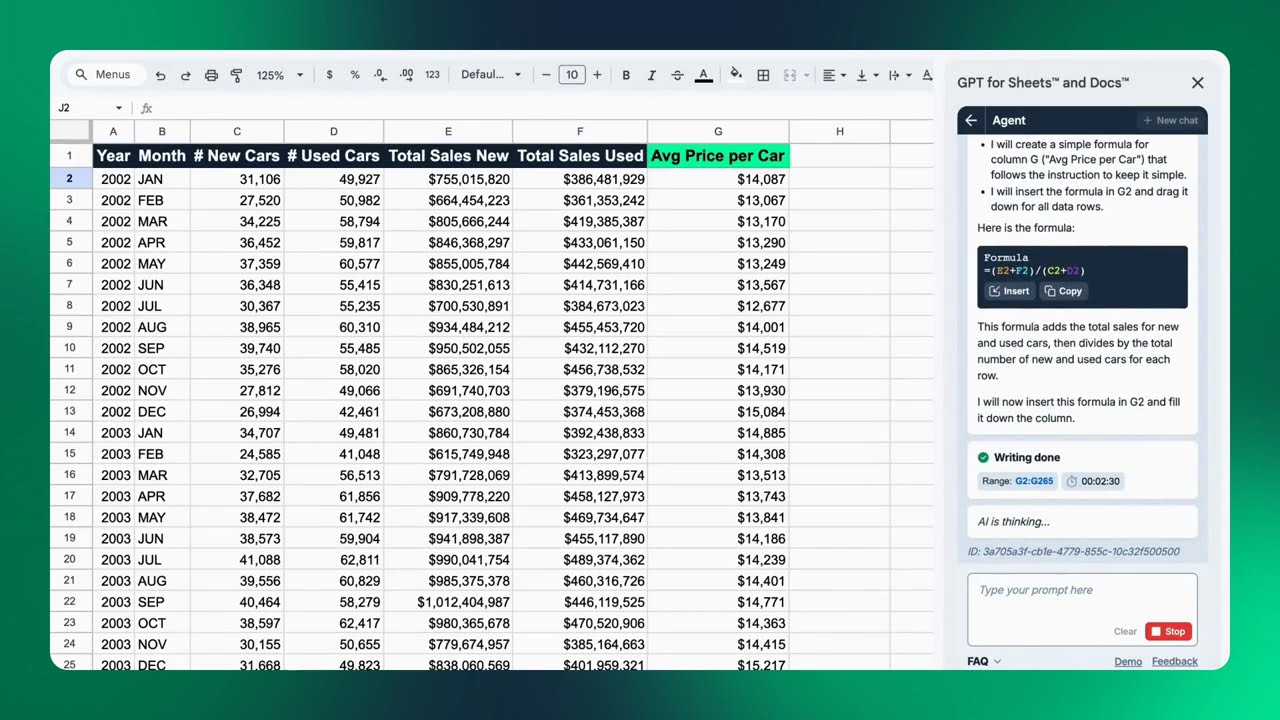Open the Name box dropdown arrow

pyautogui.click(x=119, y=108)
